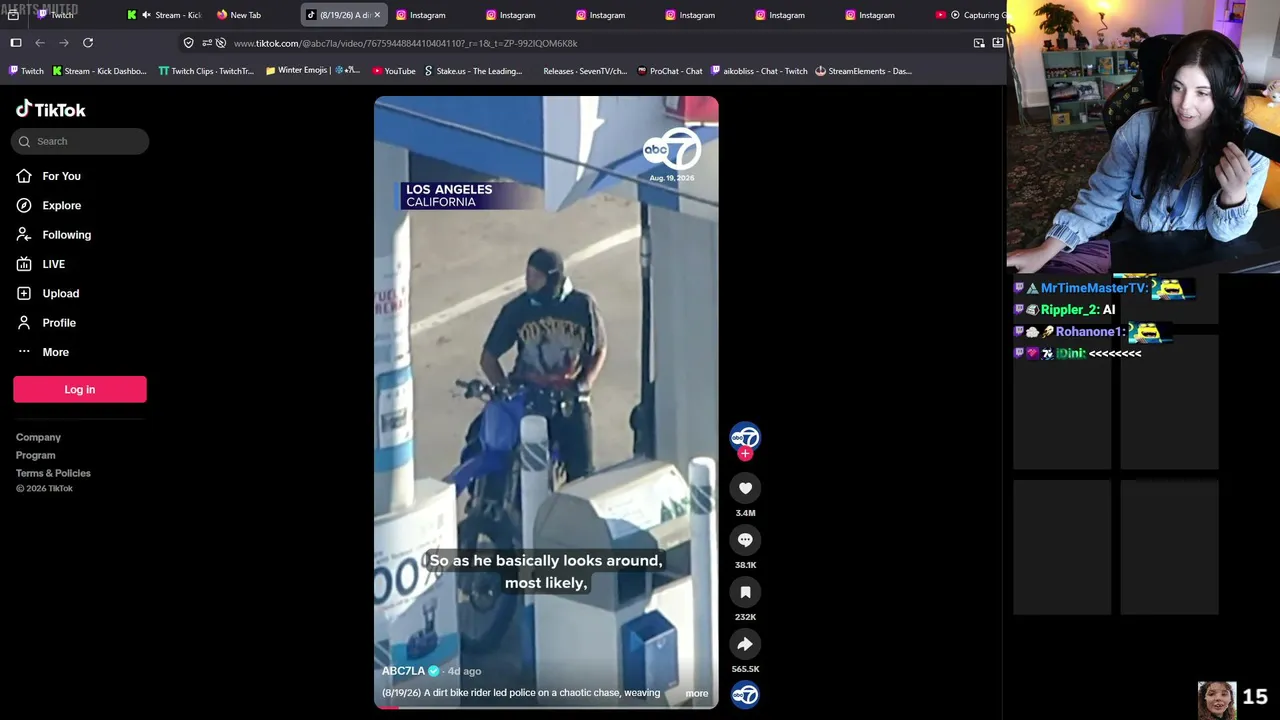Open the YouTube bookmark

(394, 71)
